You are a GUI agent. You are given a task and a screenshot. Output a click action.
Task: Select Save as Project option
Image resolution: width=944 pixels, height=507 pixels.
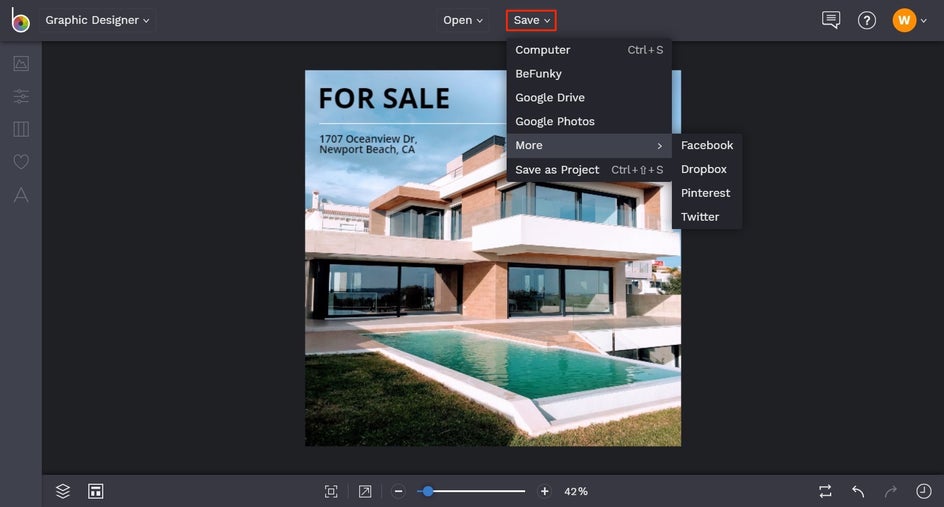[589, 170]
